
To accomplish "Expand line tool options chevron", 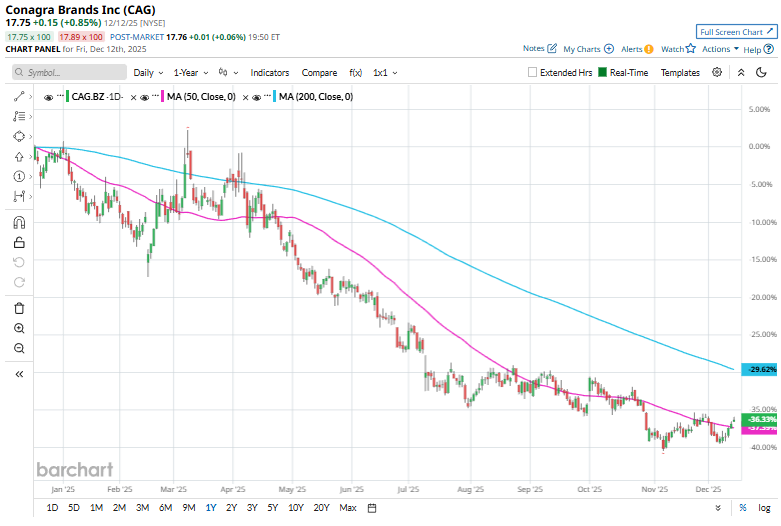I will point(31,97).
